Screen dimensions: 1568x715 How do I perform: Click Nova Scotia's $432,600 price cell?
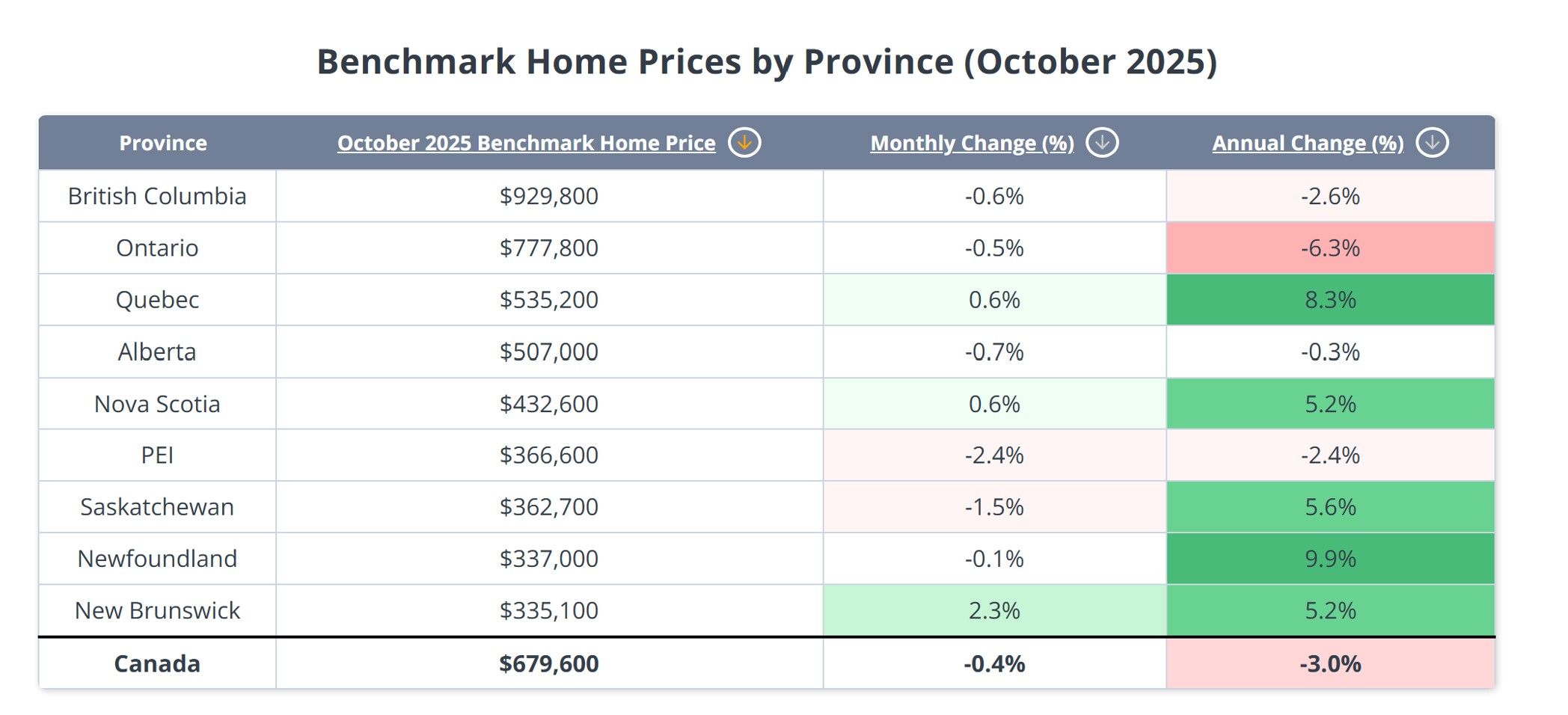549,404
